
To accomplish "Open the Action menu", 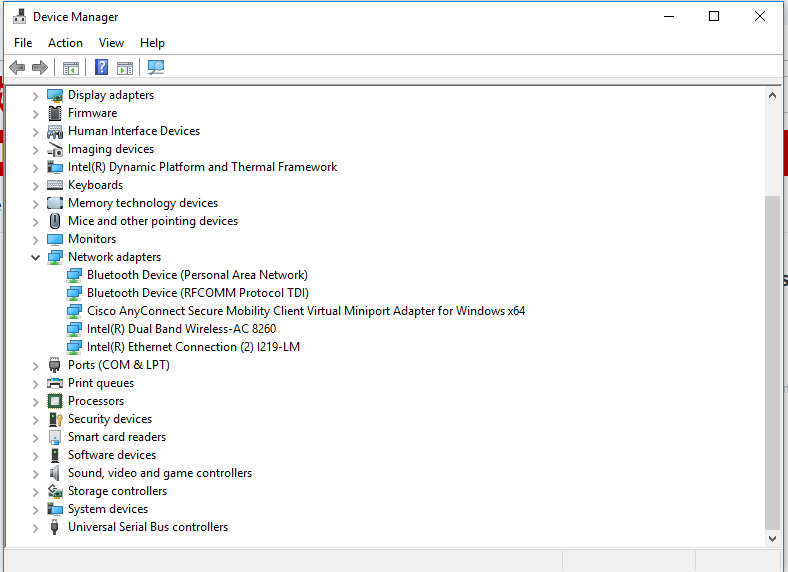I will pyautogui.click(x=65, y=43).
